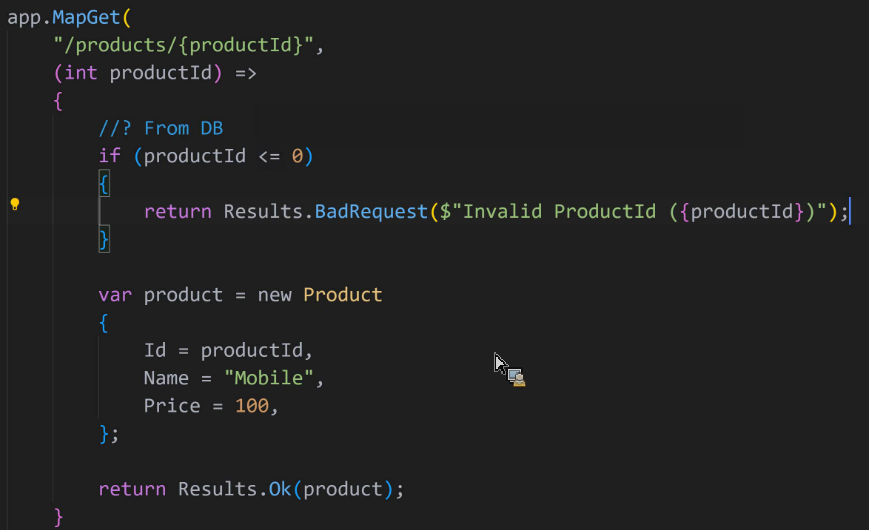Click the Ok method in Results.Ok
Viewport: 869px width, 530px height.
click(x=280, y=489)
